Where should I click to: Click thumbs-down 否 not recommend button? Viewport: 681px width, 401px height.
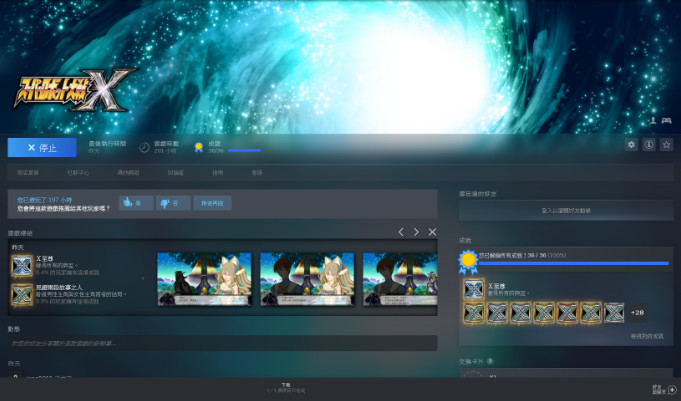click(x=173, y=203)
